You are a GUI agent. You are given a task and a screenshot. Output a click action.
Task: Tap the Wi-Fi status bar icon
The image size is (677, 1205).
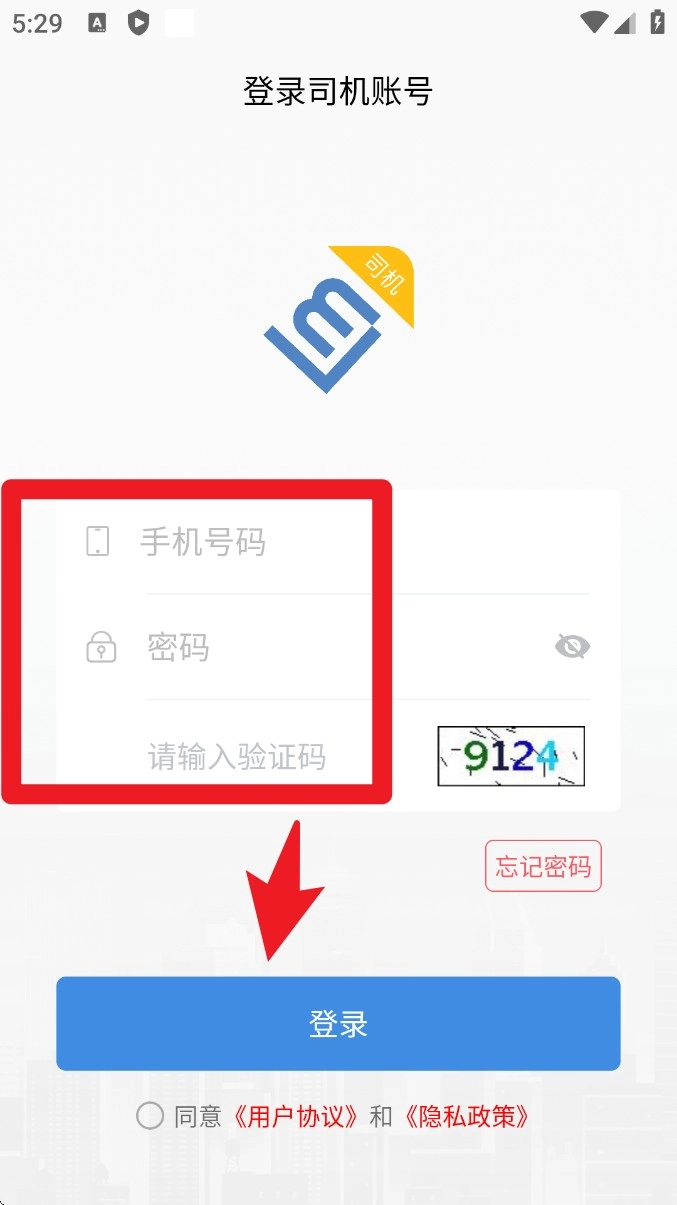(594, 23)
